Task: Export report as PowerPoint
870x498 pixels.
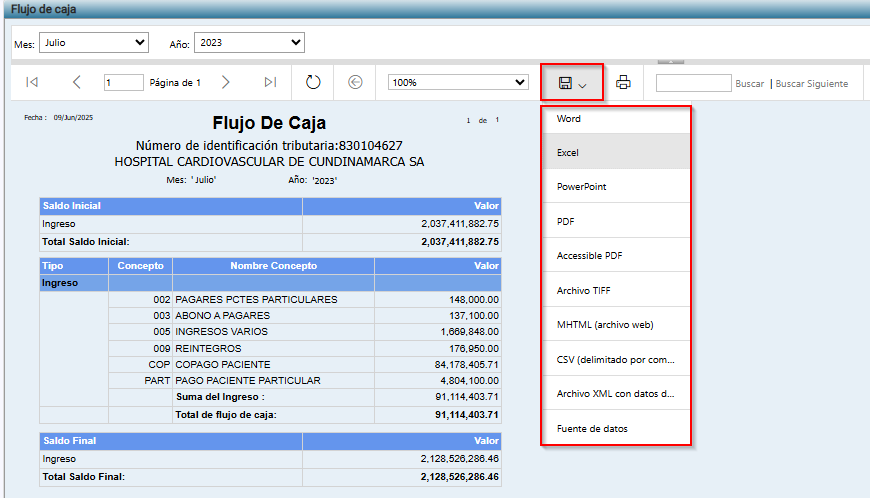Action: pyautogui.click(x=616, y=186)
